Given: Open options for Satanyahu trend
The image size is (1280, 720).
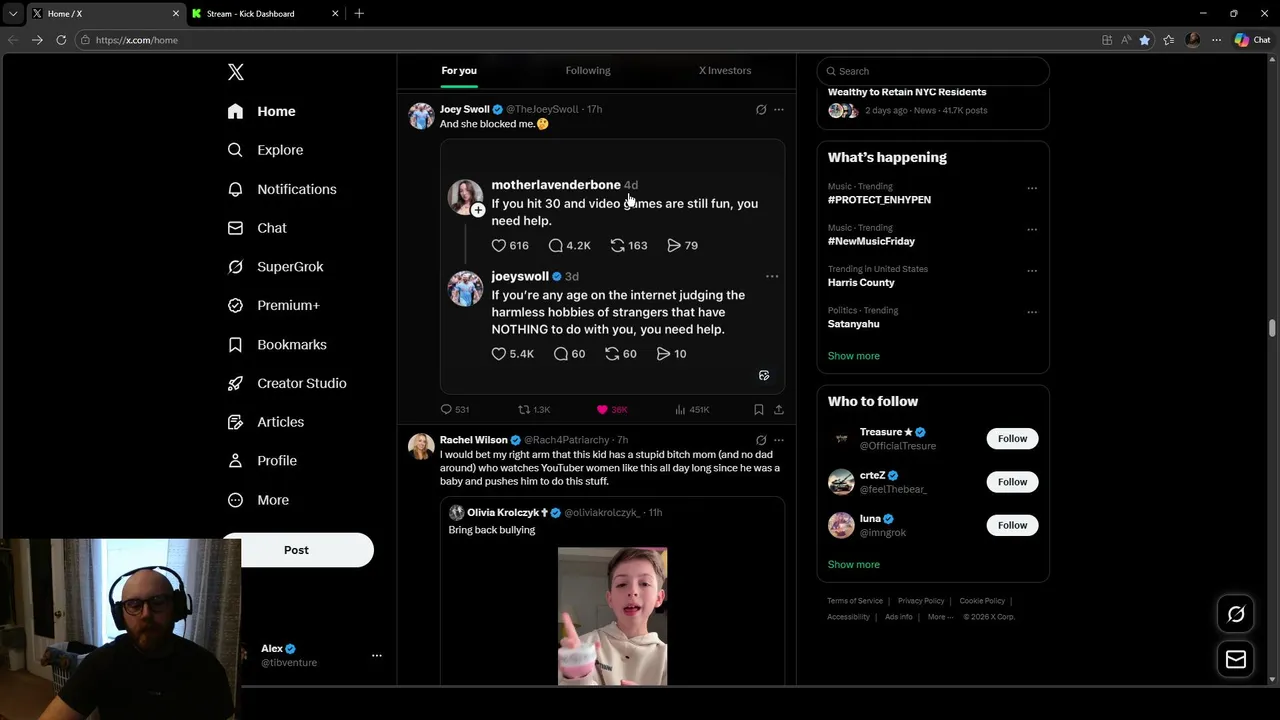Looking at the screenshot, I should 1032,312.
